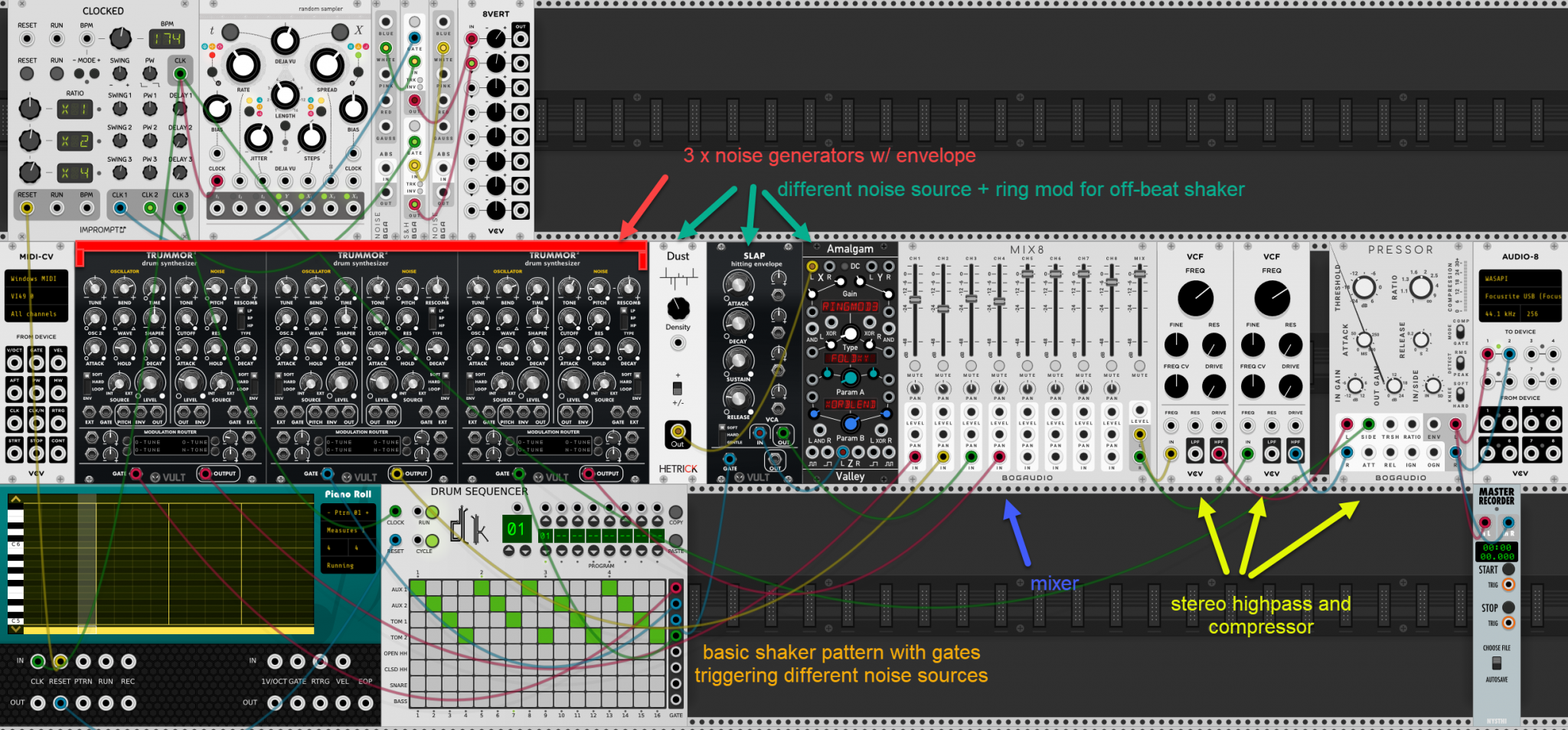Click the BPM knob on Clocked
1568x730 pixels.
point(120,38)
